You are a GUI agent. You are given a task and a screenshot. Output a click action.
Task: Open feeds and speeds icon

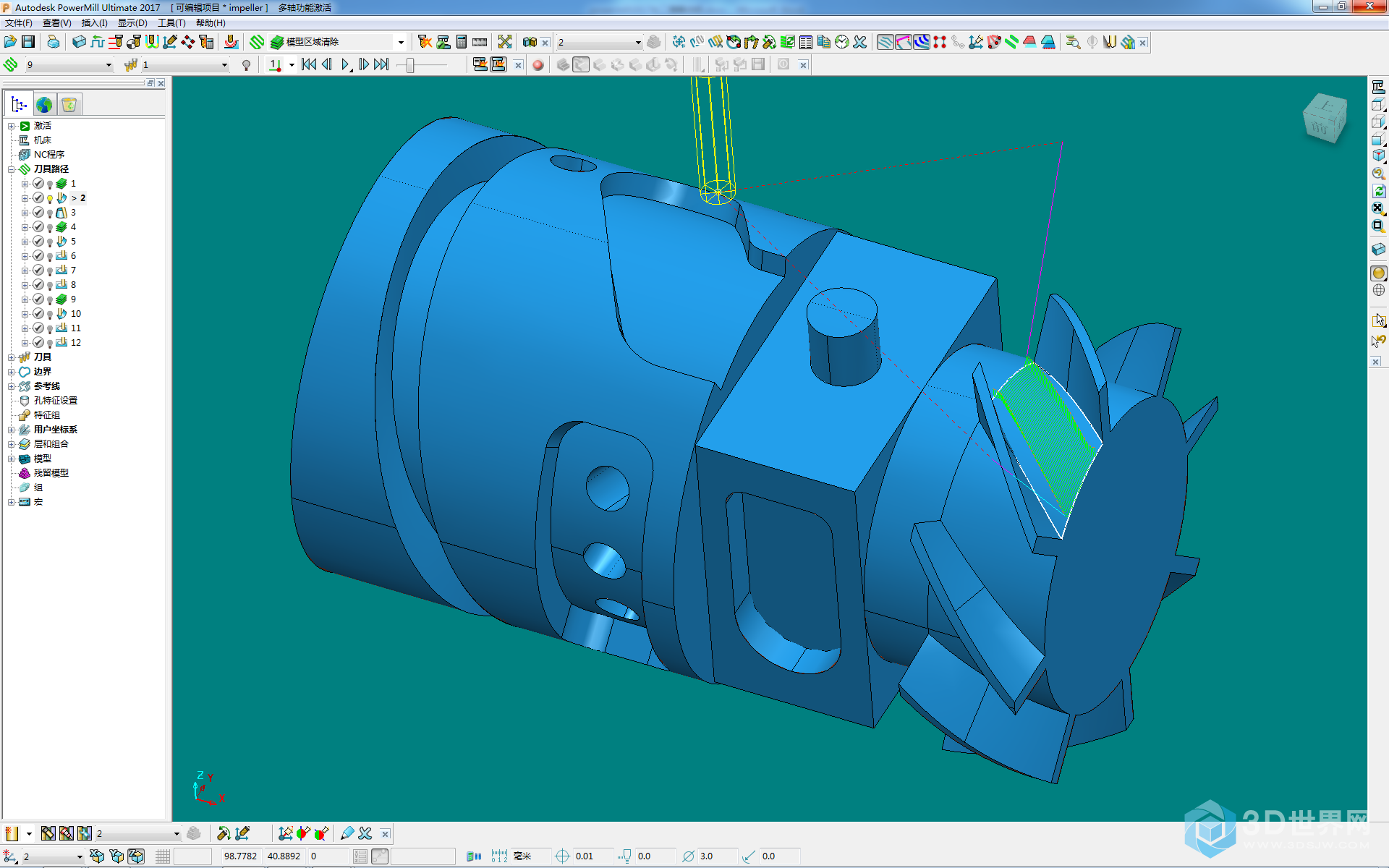tap(97, 42)
